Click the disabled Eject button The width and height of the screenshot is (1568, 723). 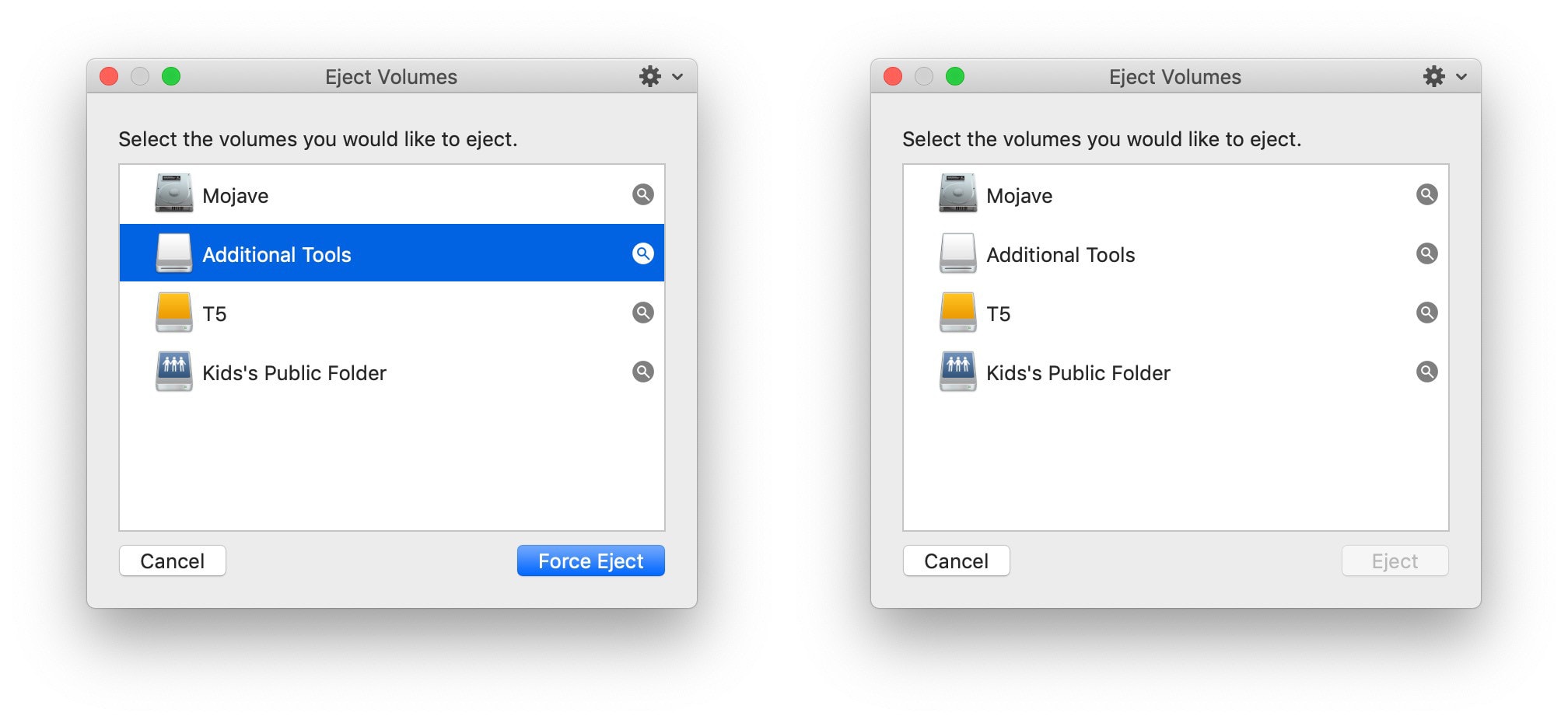(x=1395, y=561)
